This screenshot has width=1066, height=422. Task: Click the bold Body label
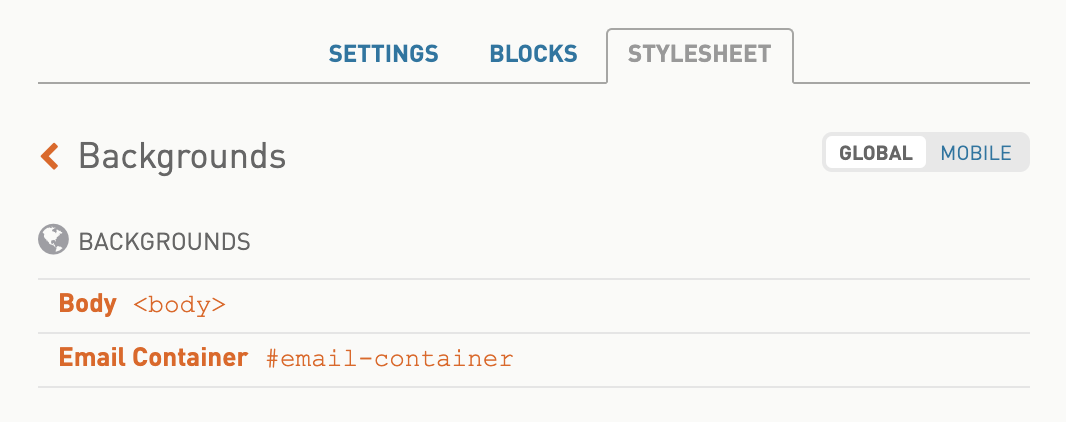pos(88,303)
